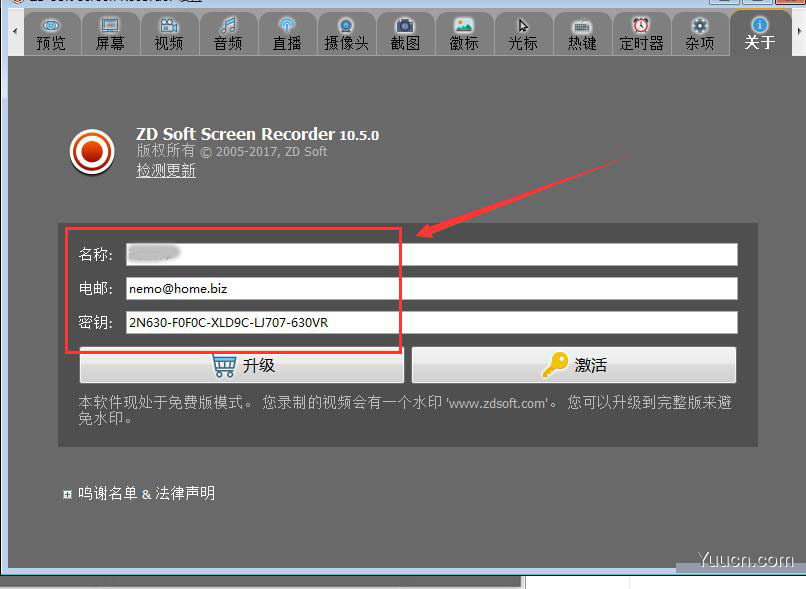This screenshot has width=806, height=589.
Task: Select the 直播 (Live) broadcast icon
Action: 287,32
